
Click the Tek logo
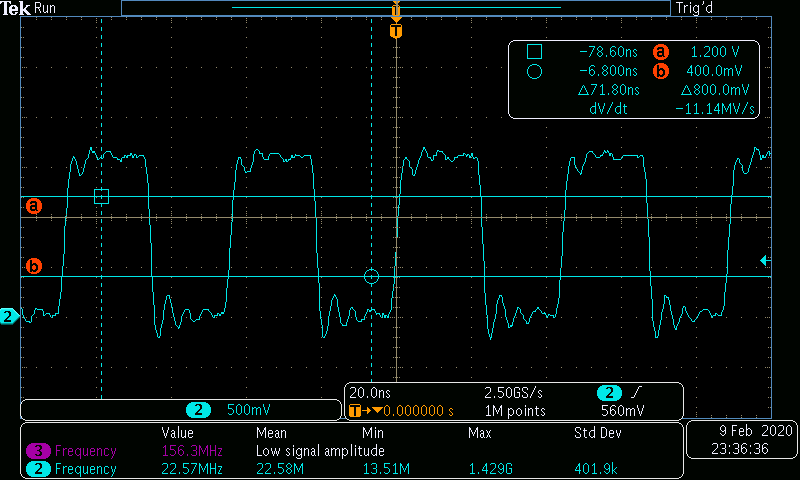click(x=15, y=8)
